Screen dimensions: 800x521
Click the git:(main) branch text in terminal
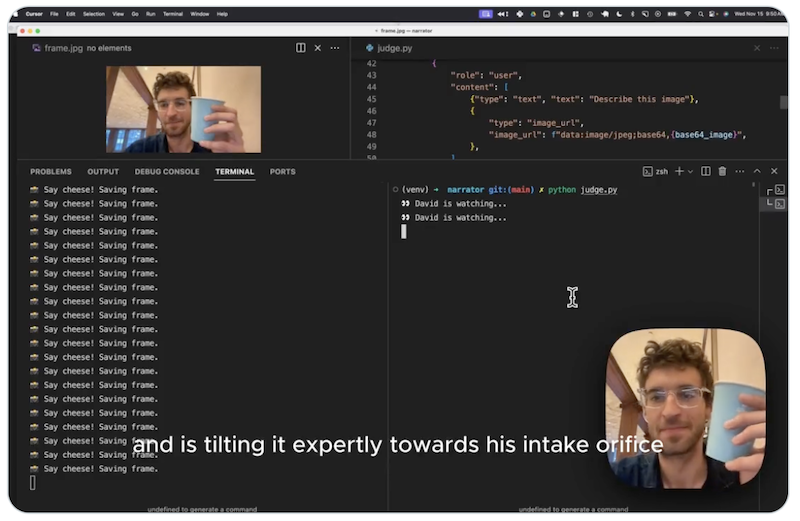click(511, 190)
